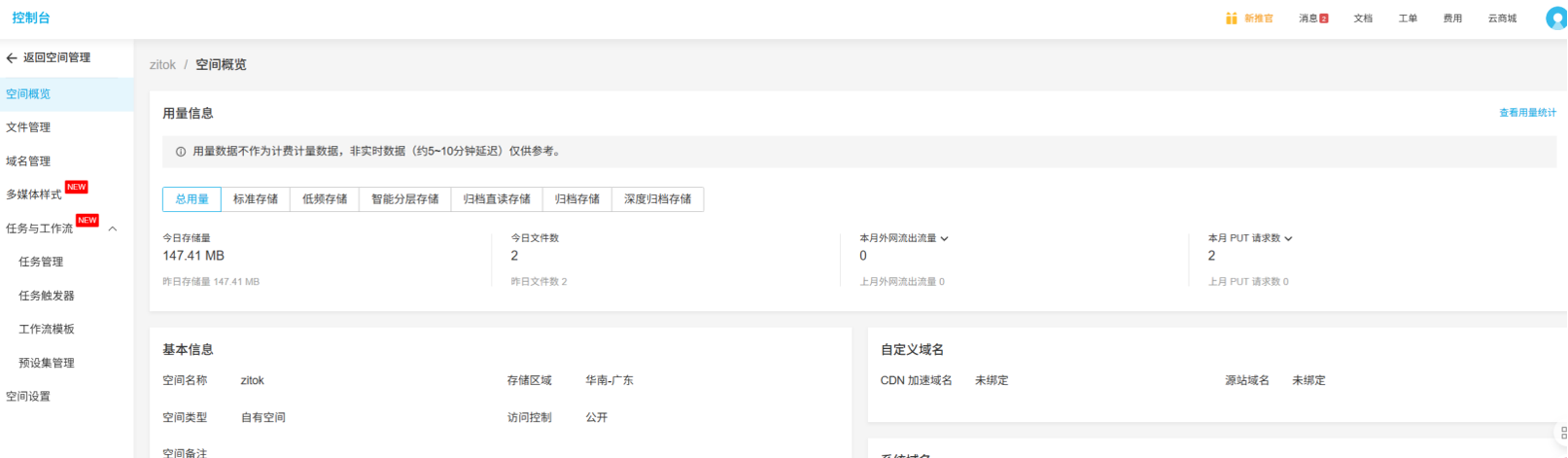Open the 新推官 gift icon
Image resolution: width=1568 pixels, height=458 pixels.
1232,18
